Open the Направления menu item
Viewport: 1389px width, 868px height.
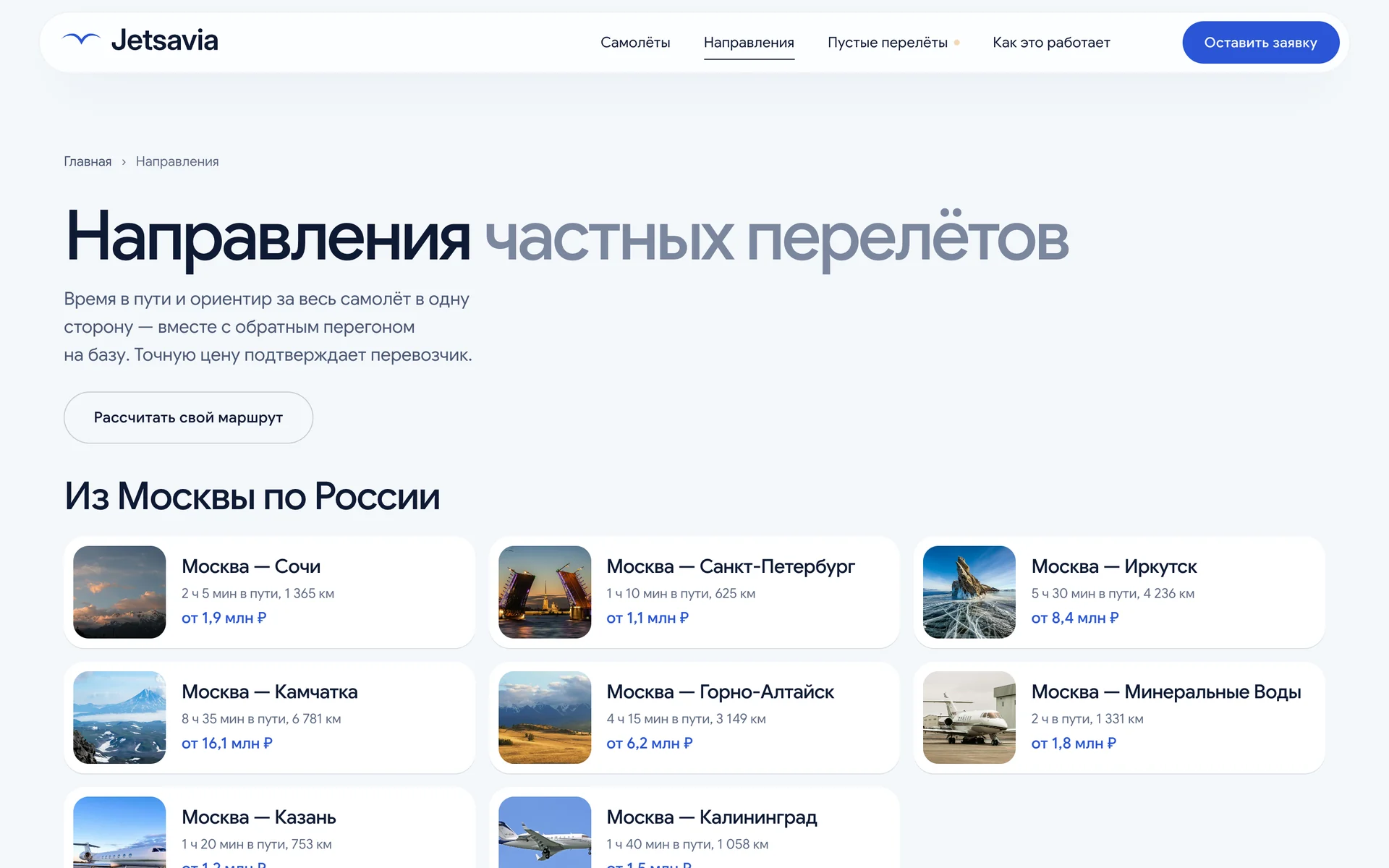[749, 43]
